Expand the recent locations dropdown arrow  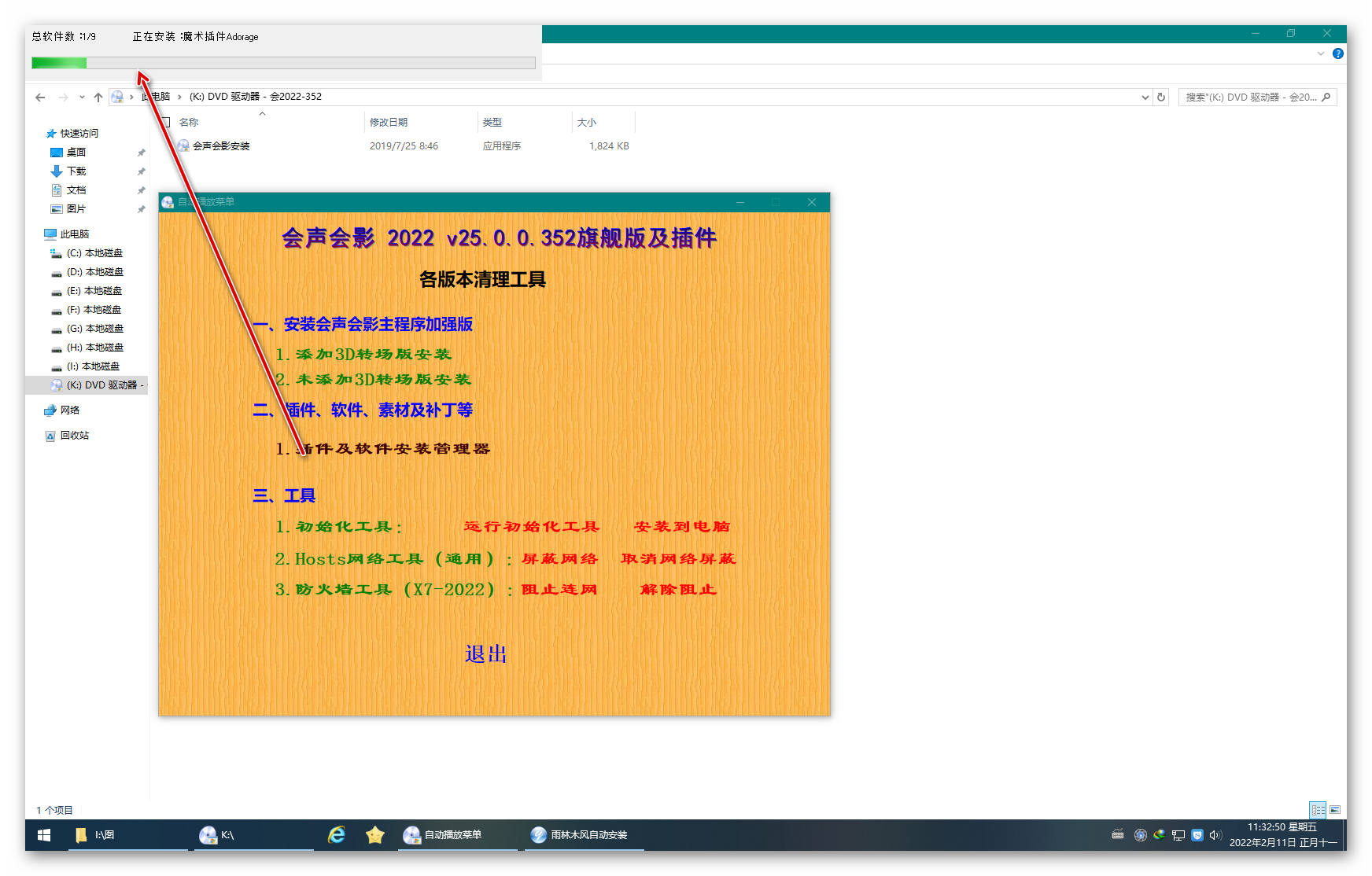pyautogui.click(x=82, y=98)
